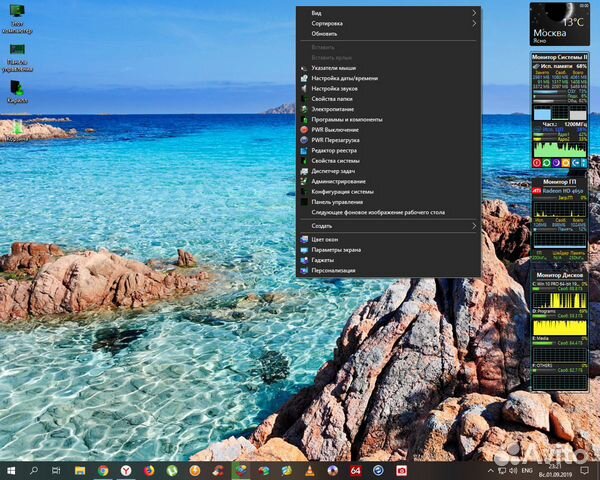Click Radeon HD 4650 label in GPU monitor

click(x=563, y=191)
